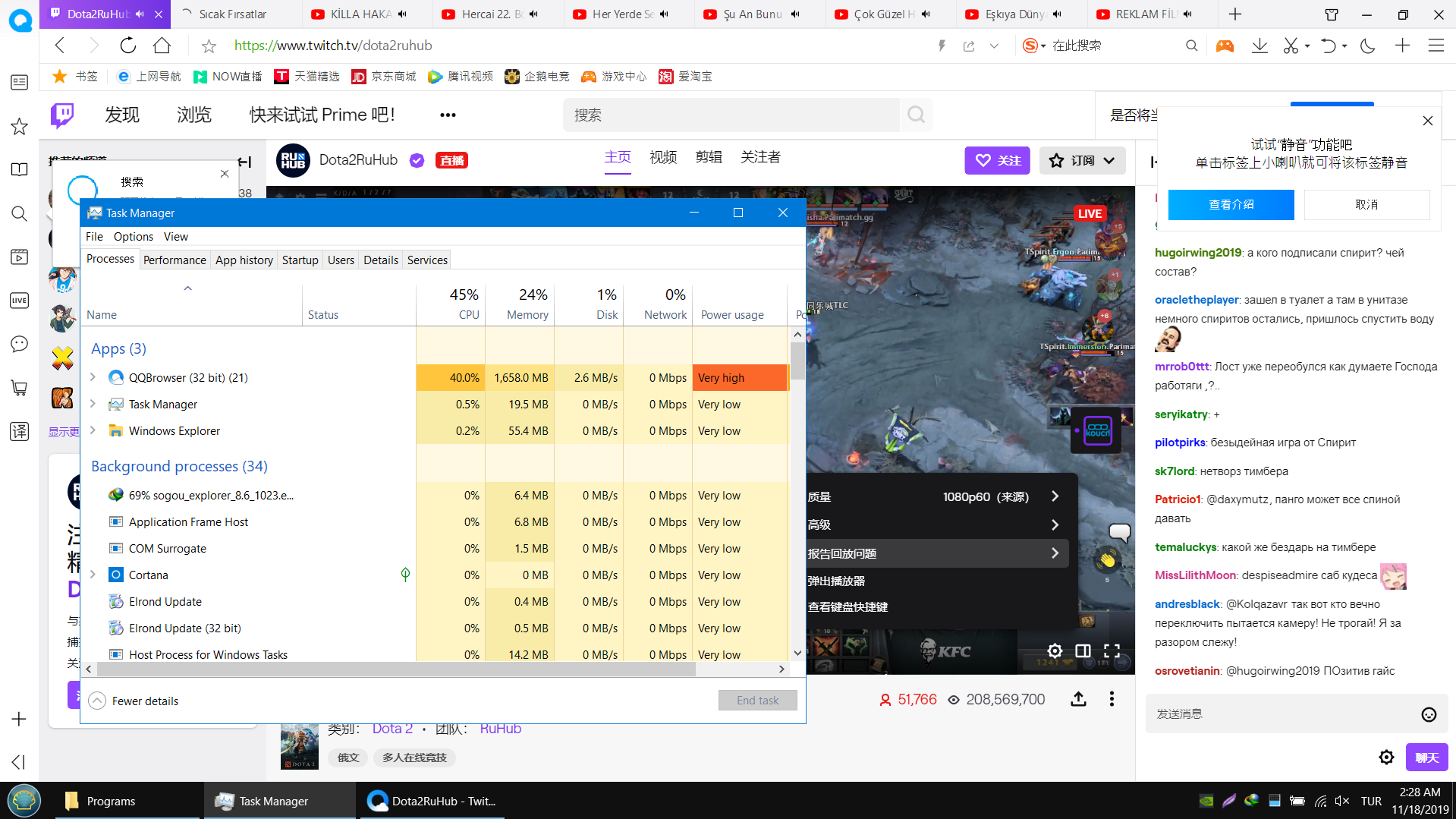
Task: Open the sidebar LIVE icon
Action: 20,301
